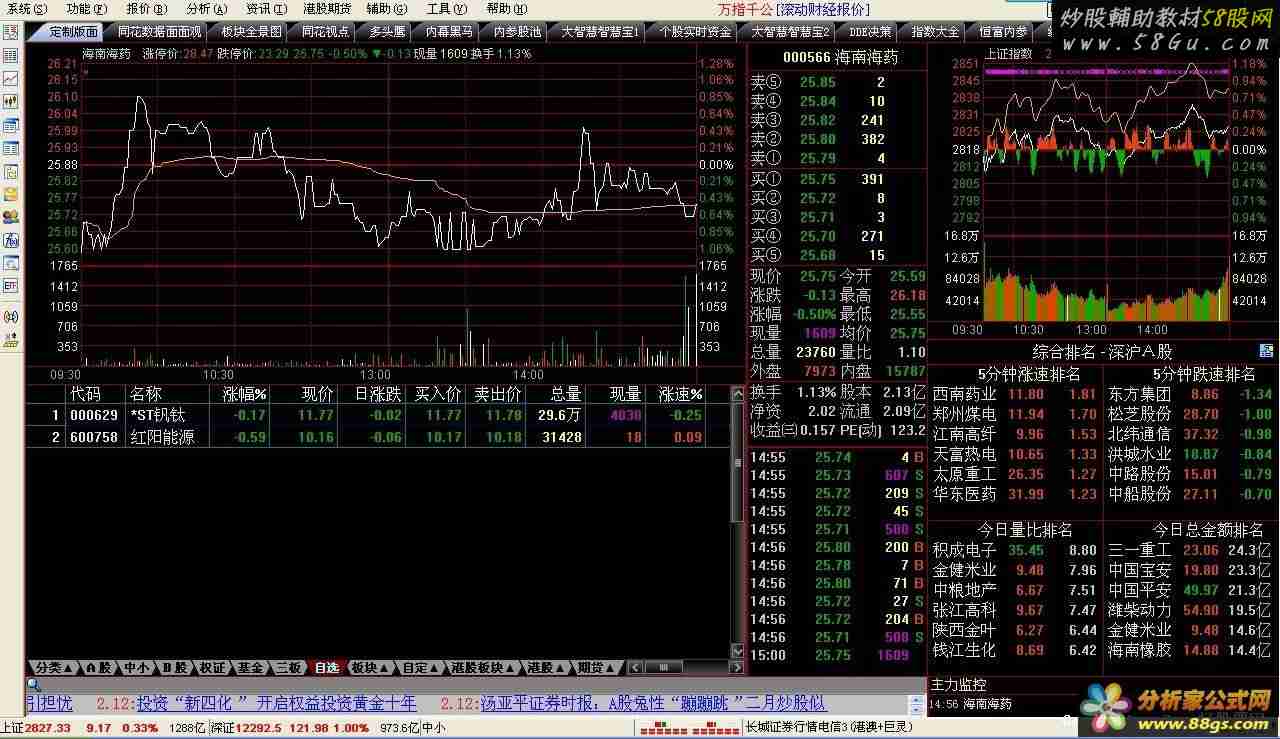Open the 功能(F) menu

tap(85, 8)
